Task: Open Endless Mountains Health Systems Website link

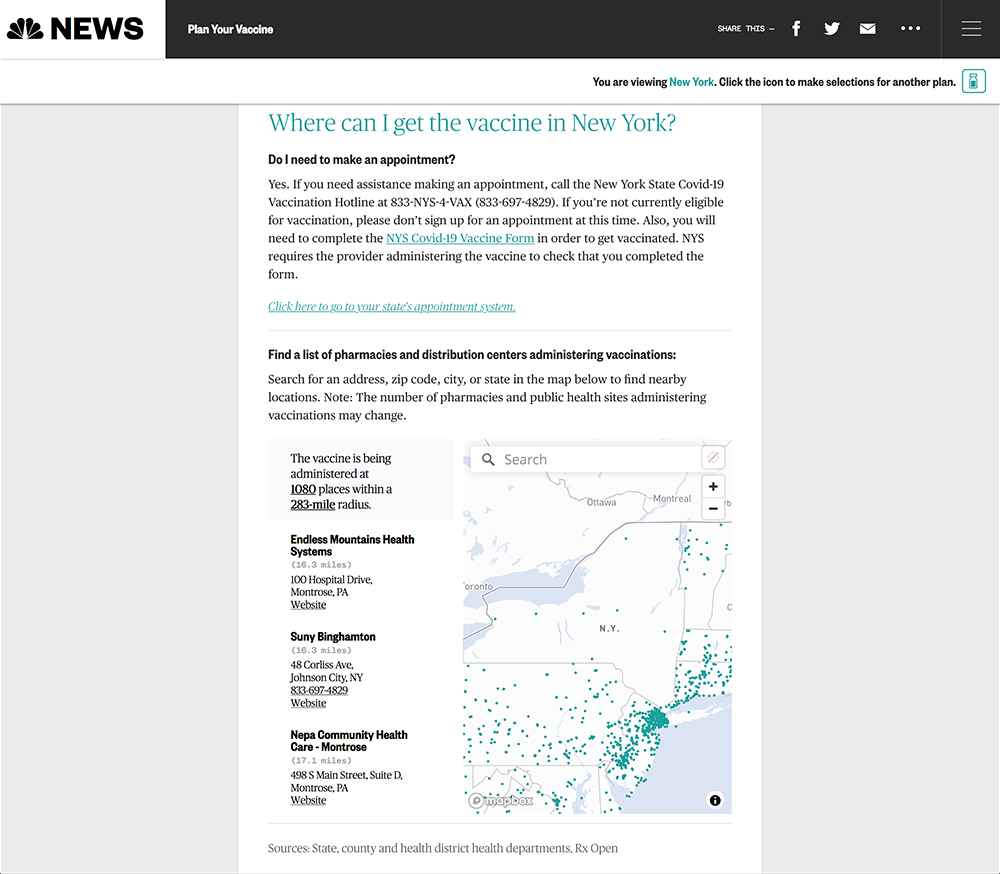Action: point(308,605)
